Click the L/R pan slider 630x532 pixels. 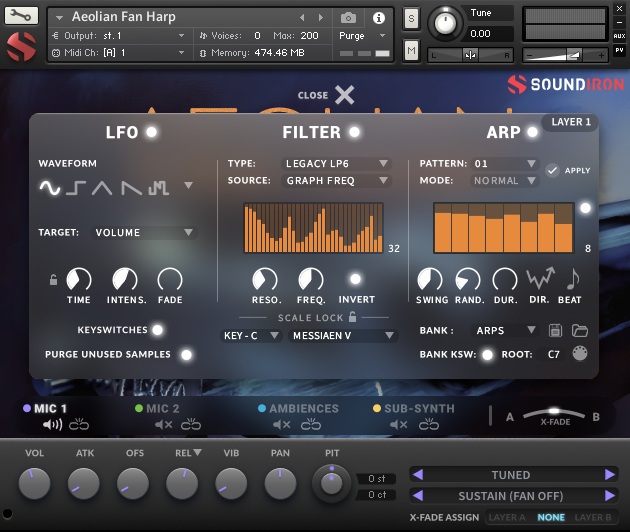point(470,55)
